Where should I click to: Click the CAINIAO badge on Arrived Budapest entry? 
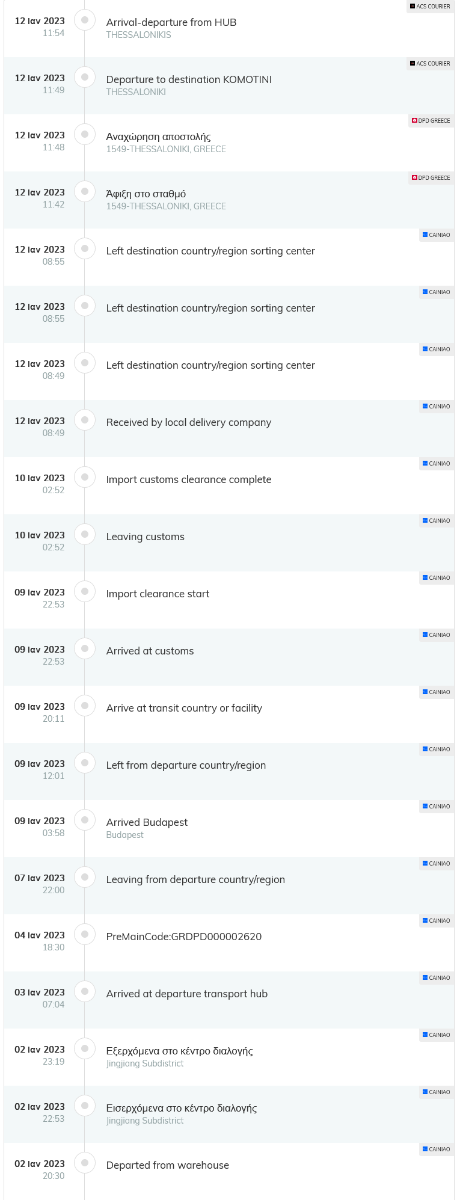[436, 806]
